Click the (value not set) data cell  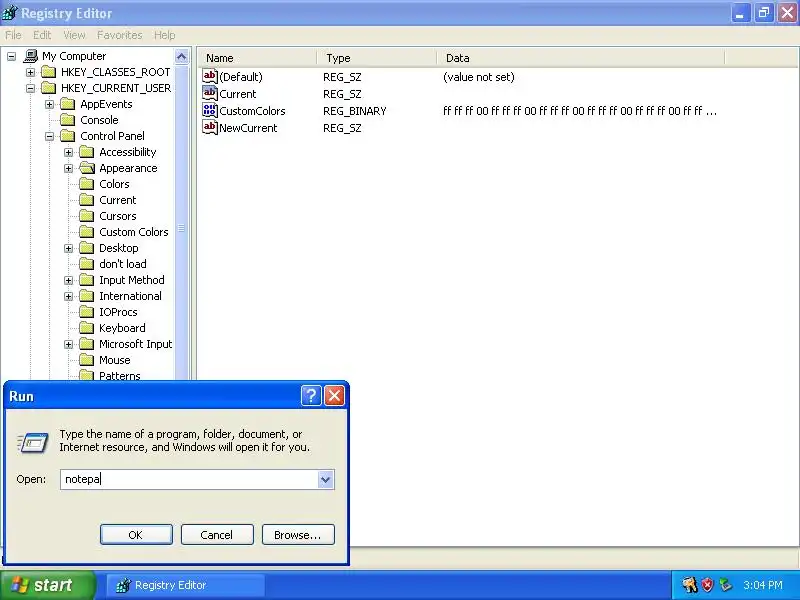coord(479,77)
